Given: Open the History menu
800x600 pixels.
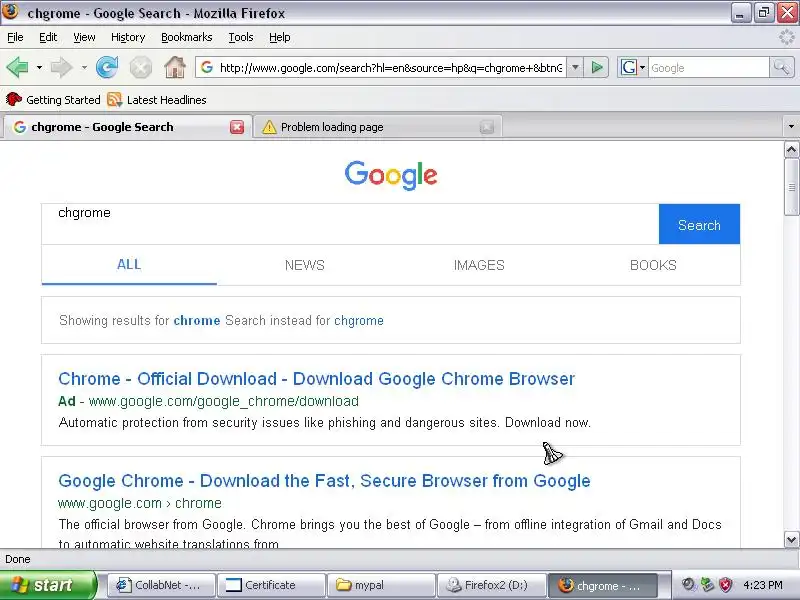Looking at the screenshot, I should (x=128, y=37).
